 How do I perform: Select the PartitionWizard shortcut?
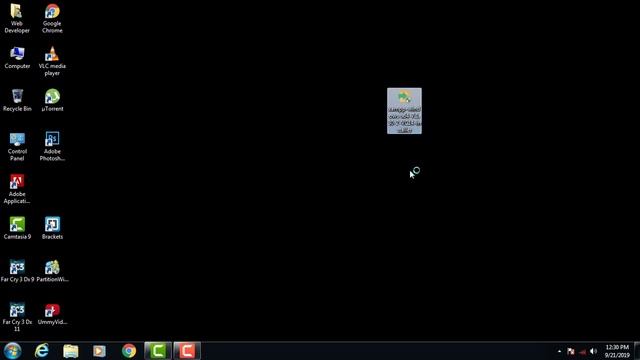click(52, 271)
